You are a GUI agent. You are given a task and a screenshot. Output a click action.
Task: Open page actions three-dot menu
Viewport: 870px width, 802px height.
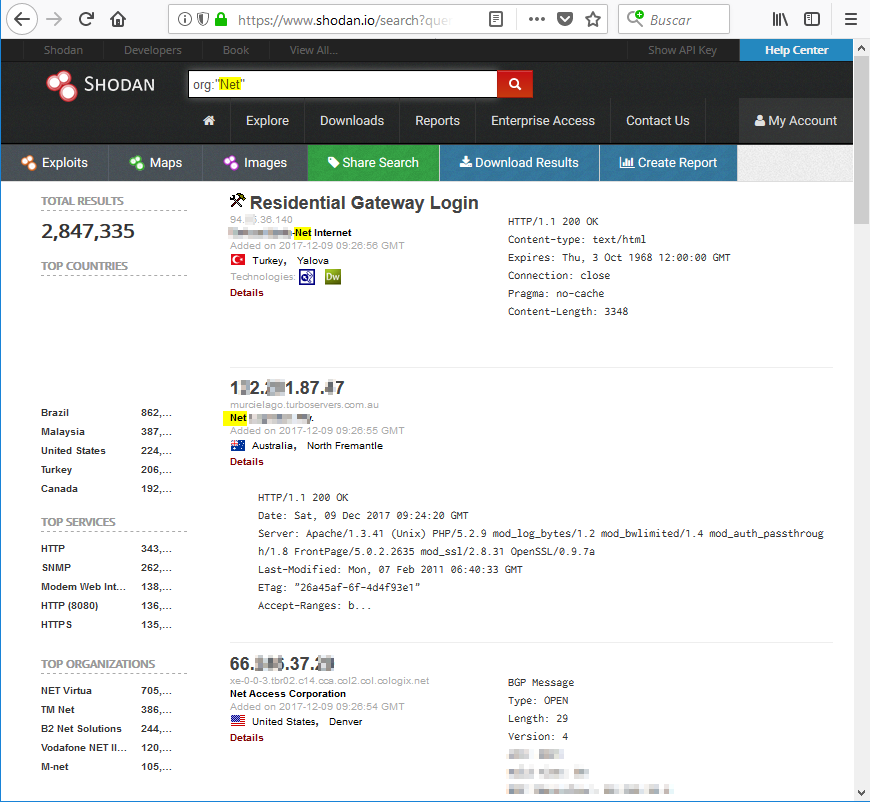pos(536,19)
